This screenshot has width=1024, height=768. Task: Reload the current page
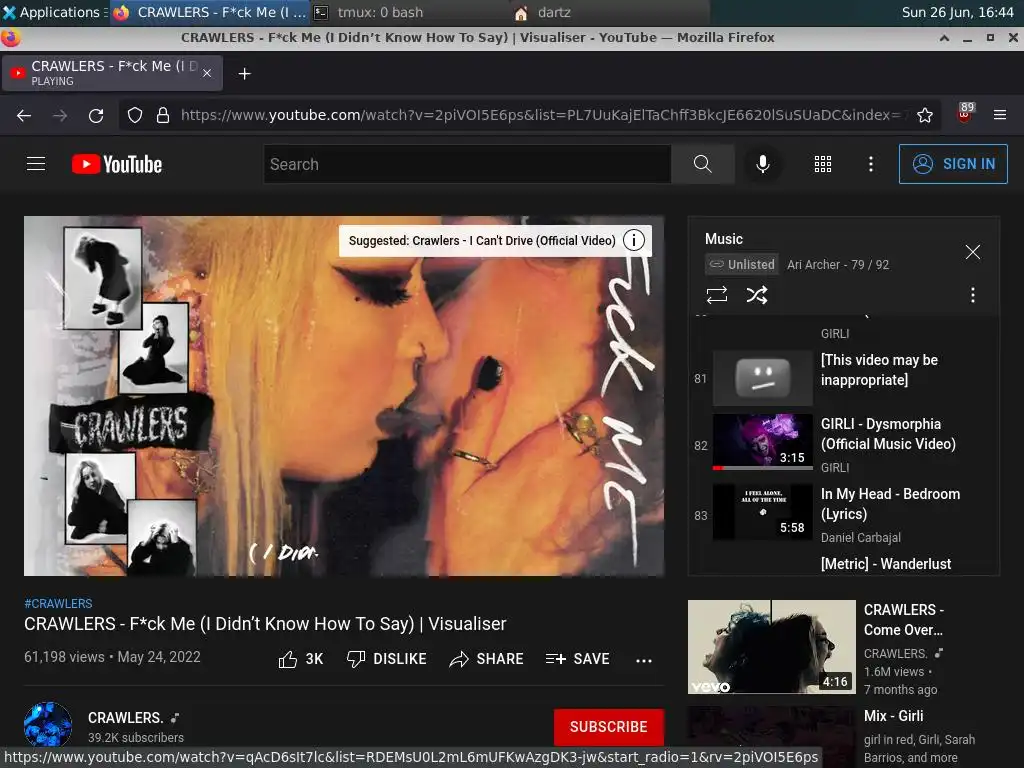coord(96,116)
